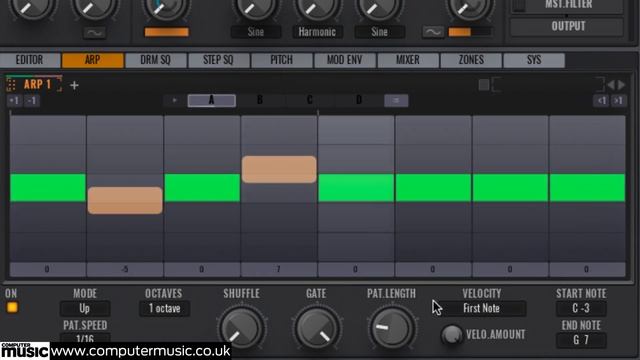This screenshot has width=640, height=360.
Task: Open the Velocity dropdown showing First Note
Action: 482,309
